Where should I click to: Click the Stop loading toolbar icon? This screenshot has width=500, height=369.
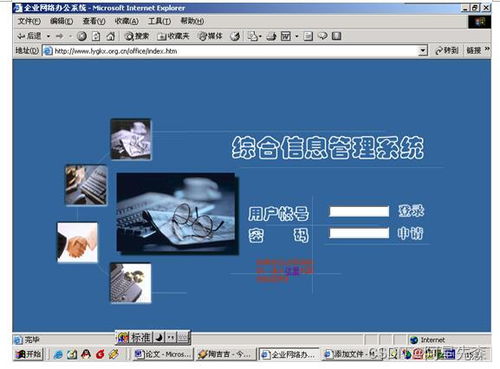82,36
